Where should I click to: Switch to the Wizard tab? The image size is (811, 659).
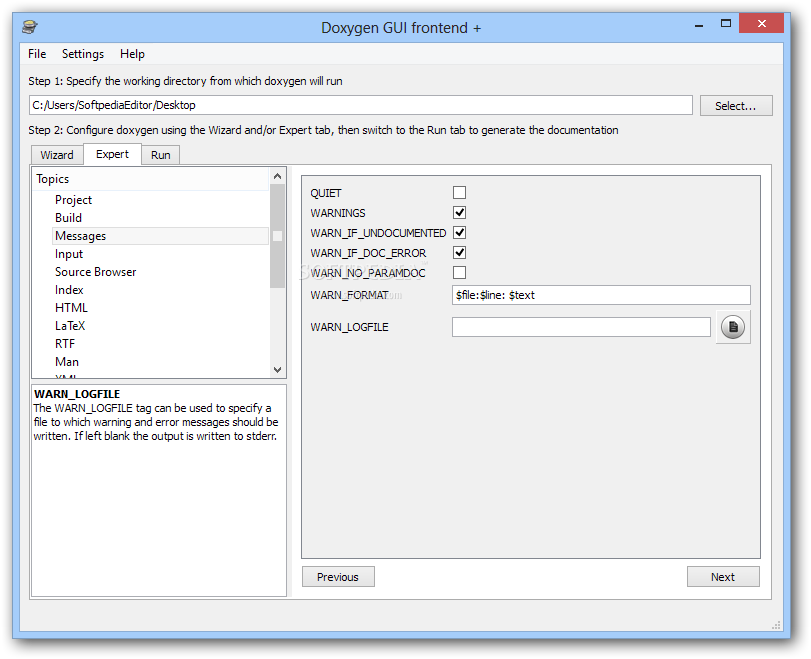click(x=57, y=155)
